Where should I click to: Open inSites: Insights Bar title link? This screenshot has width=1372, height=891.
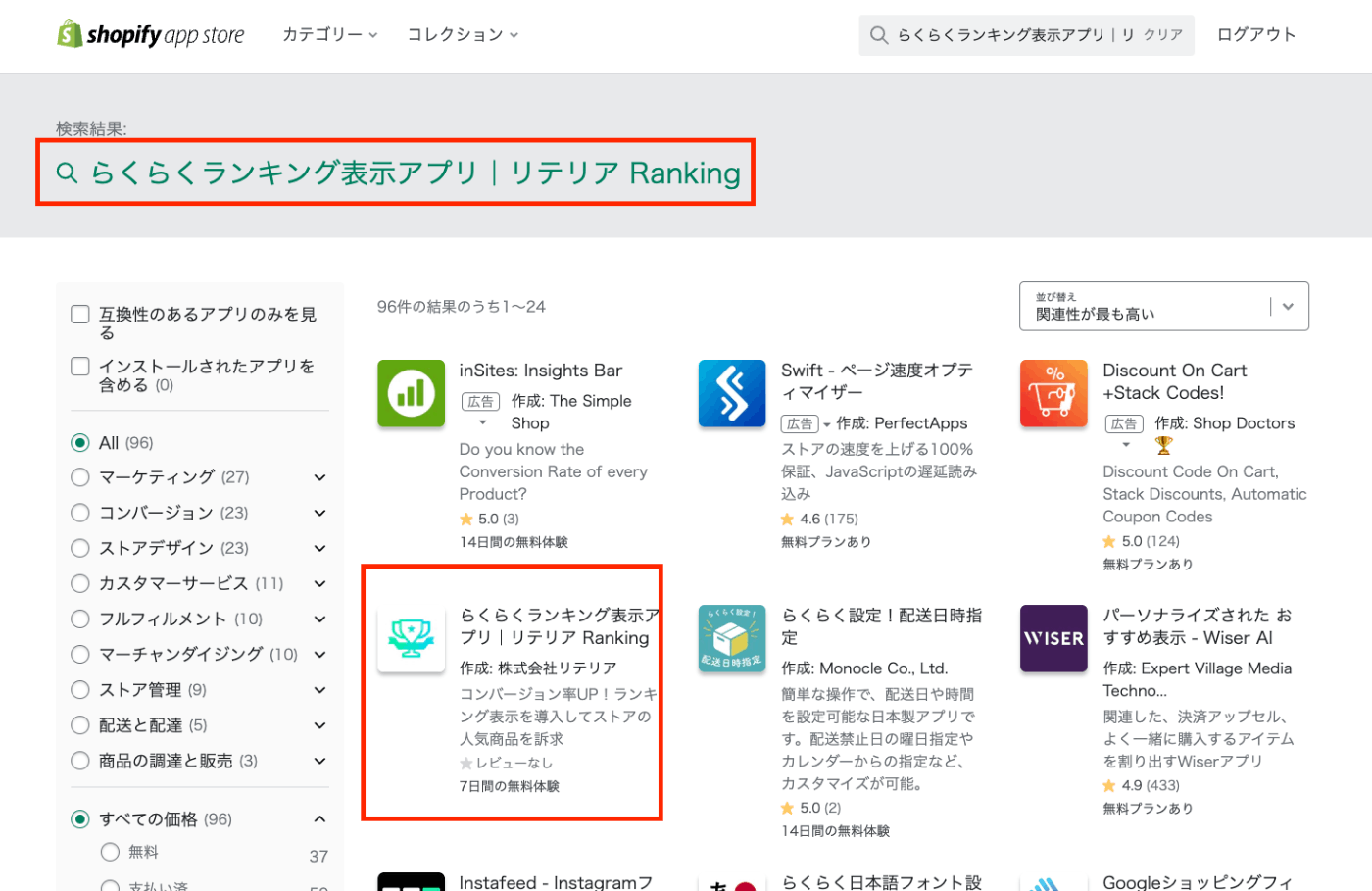[541, 371]
